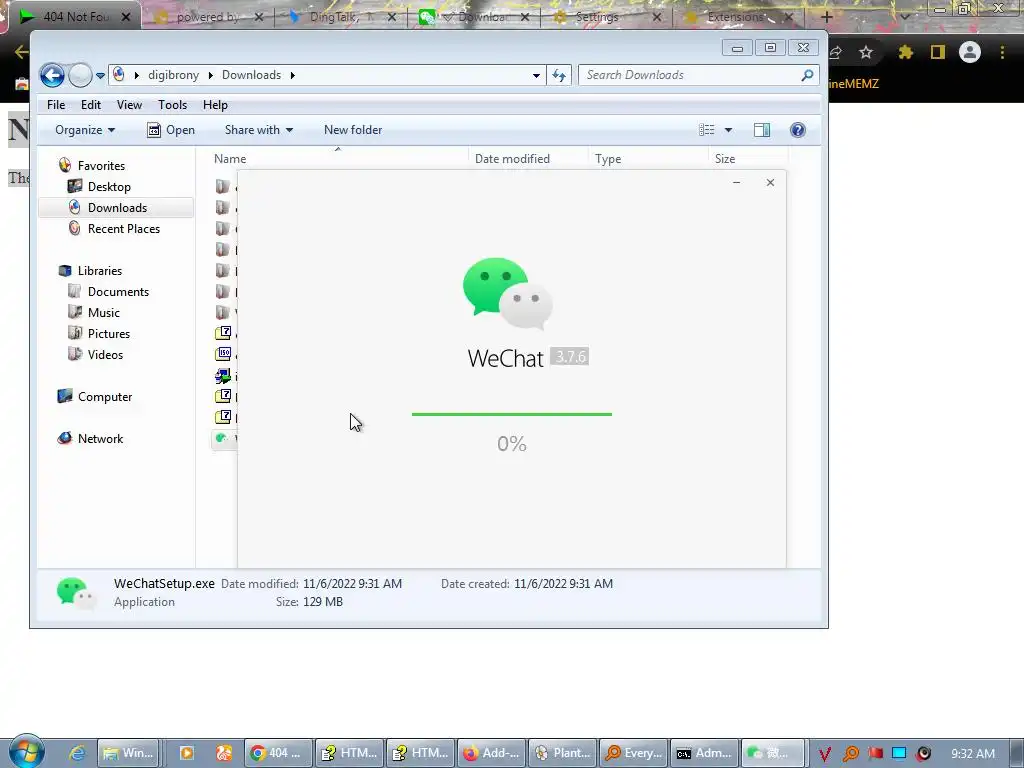Switch to the Settings Chrome tab
This screenshot has width=1024, height=768.
point(607,17)
